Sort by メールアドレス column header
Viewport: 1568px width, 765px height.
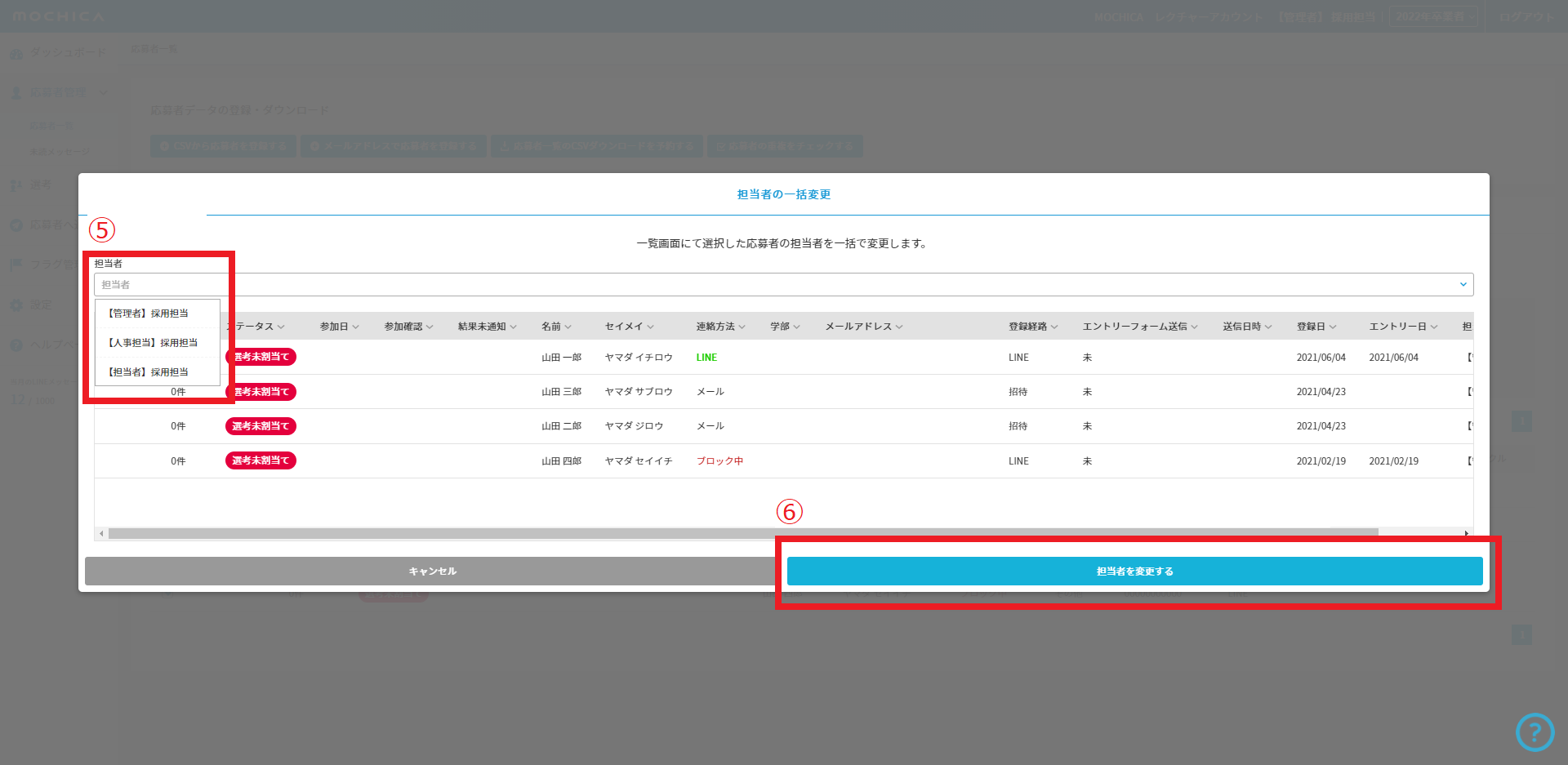(857, 327)
